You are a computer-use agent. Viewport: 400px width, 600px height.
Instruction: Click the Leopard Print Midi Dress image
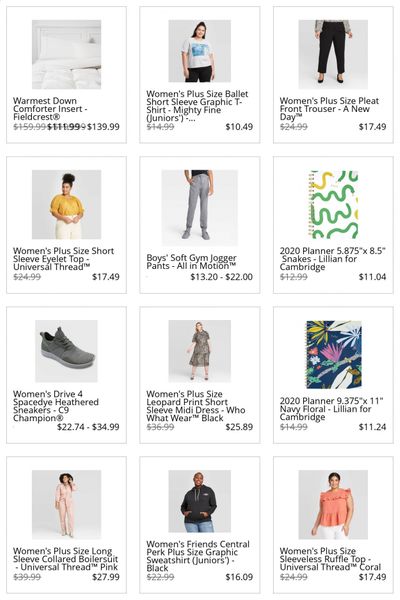click(199, 351)
